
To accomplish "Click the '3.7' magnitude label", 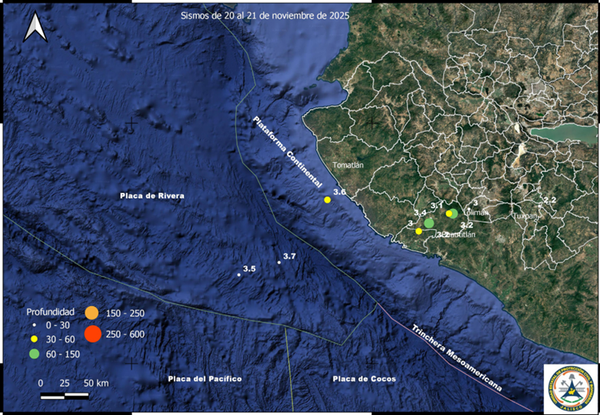I will (289, 256).
